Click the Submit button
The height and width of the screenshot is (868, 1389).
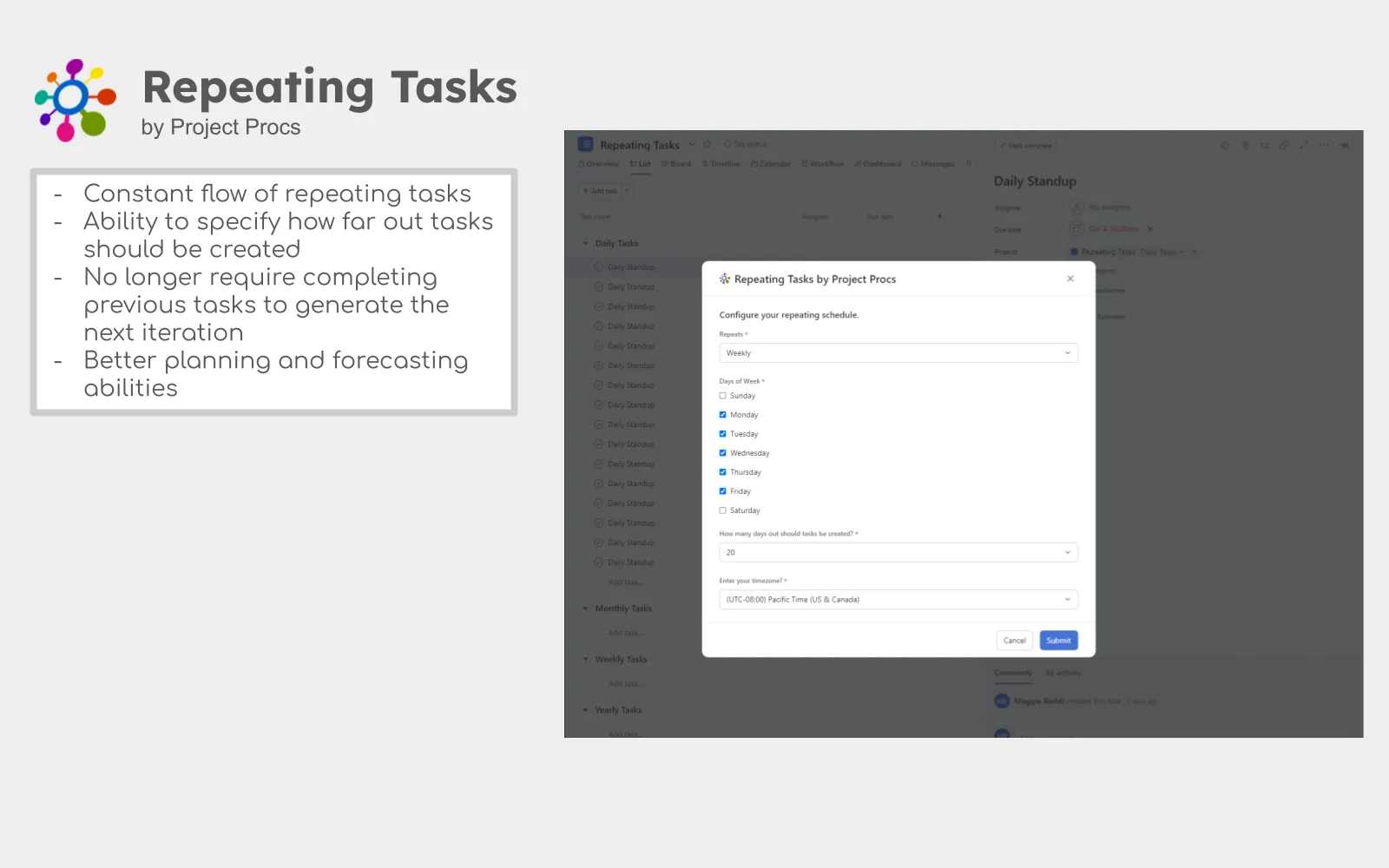[x=1058, y=641]
